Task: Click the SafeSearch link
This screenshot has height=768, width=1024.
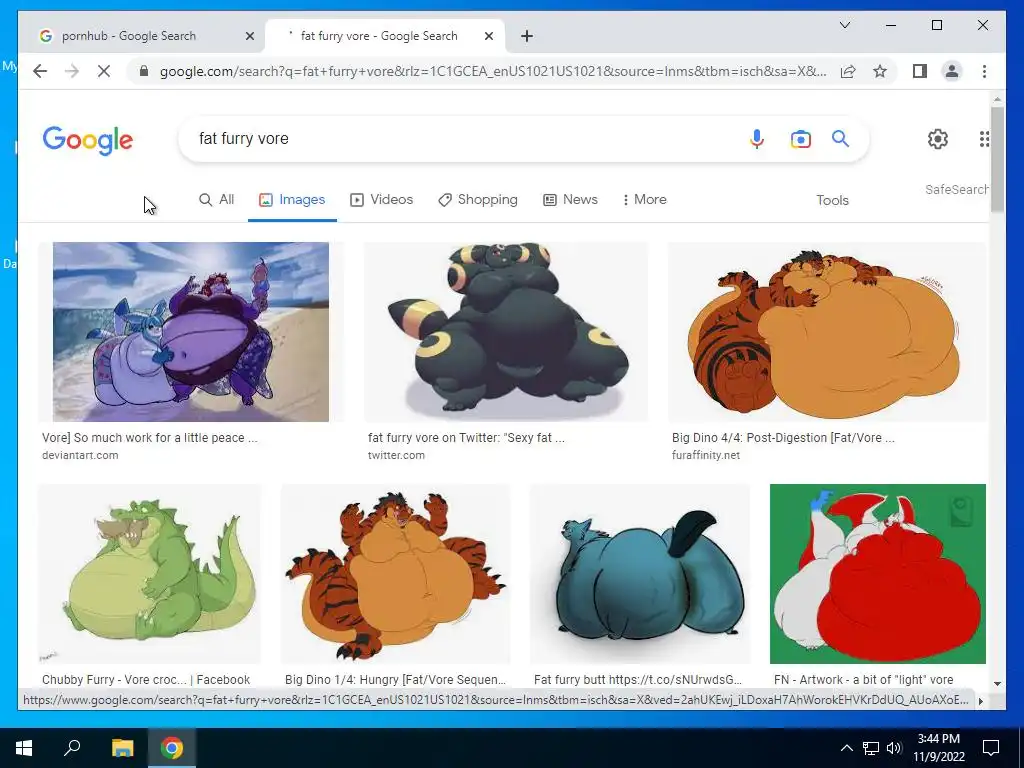Action: 957,189
